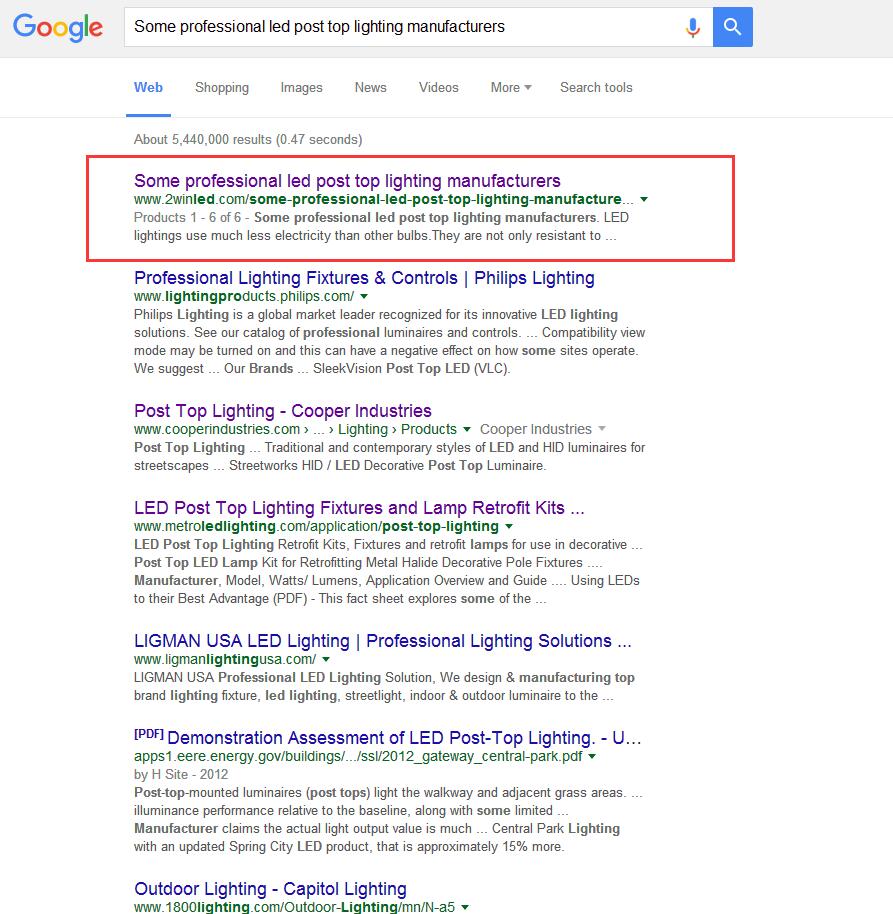Expand the dropdown arrow beside the apps1.eere.energy.gov URL

point(592,757)
